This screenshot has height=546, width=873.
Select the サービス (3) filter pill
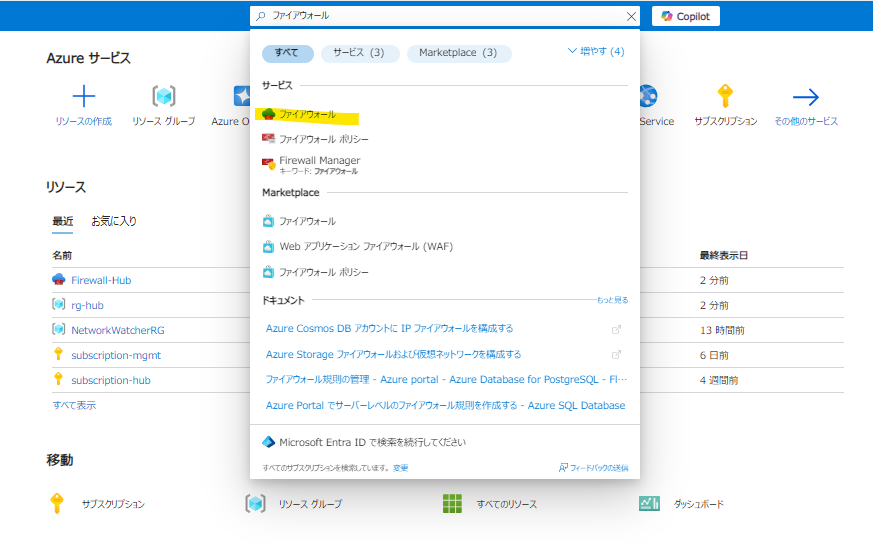point(359,53)
